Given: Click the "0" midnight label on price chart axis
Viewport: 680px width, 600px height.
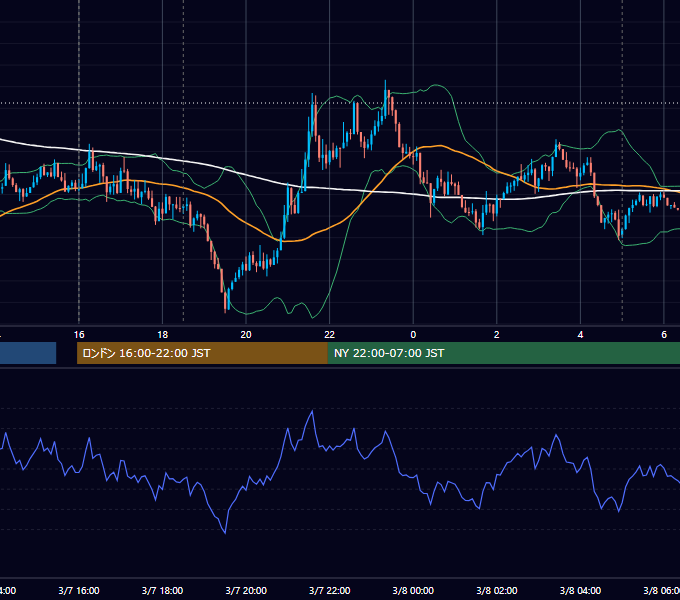Looking at the screenshot, I should pos(413,335).
